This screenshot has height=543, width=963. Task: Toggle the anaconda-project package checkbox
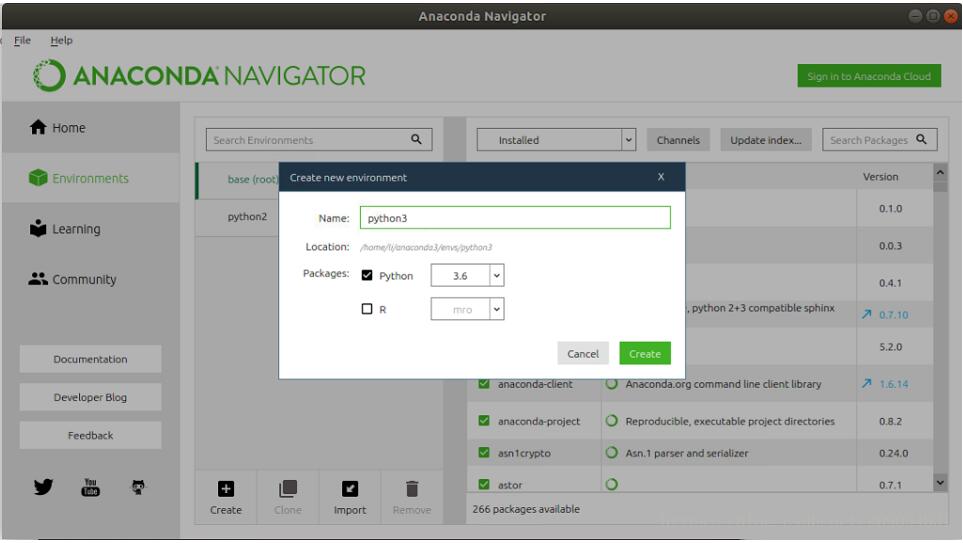[x=484, y=421]
